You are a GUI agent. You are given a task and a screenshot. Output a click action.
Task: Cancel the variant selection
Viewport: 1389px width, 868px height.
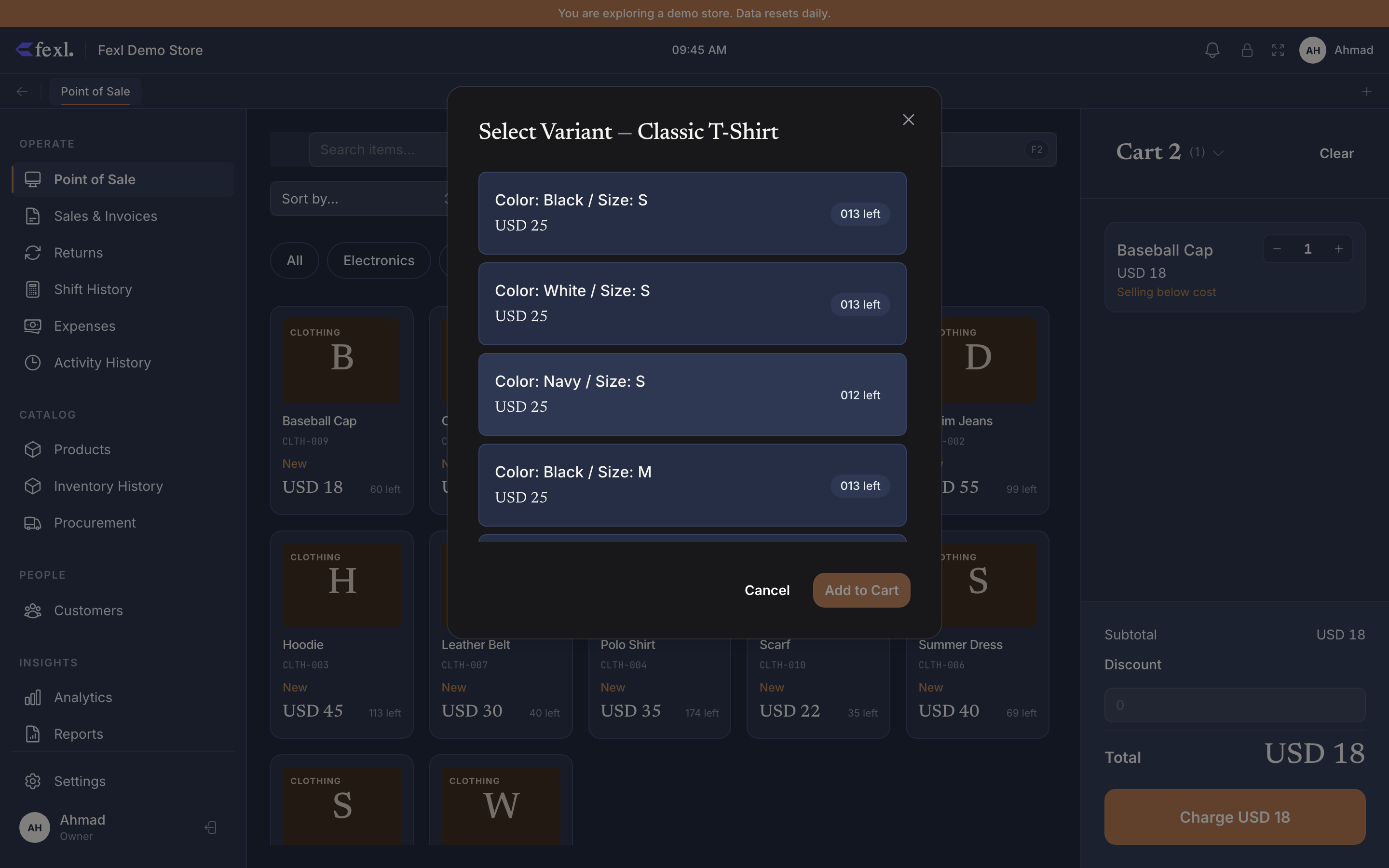(x=767, y=590)
